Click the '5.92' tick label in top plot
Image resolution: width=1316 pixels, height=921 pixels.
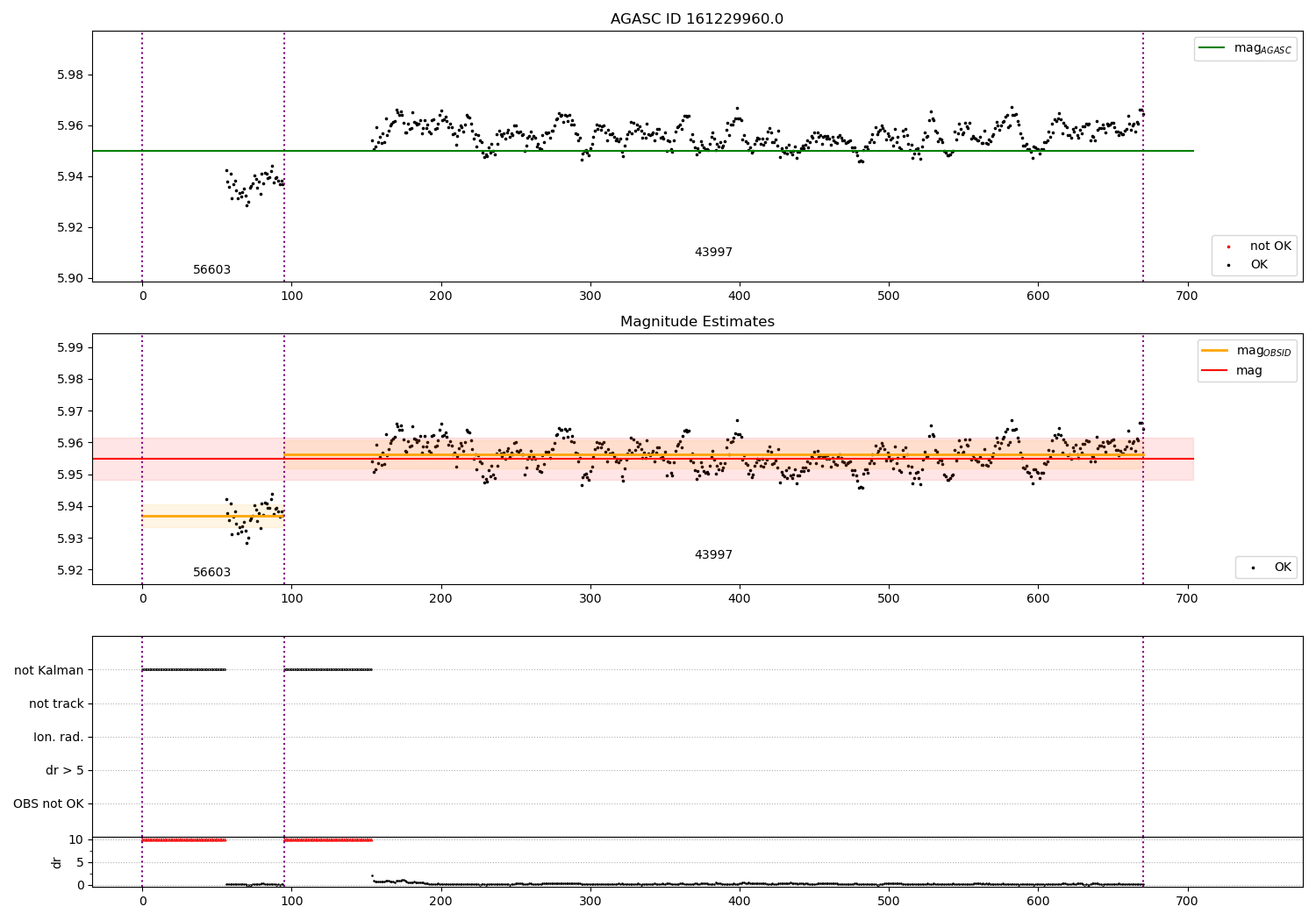[x=68, y=227]
